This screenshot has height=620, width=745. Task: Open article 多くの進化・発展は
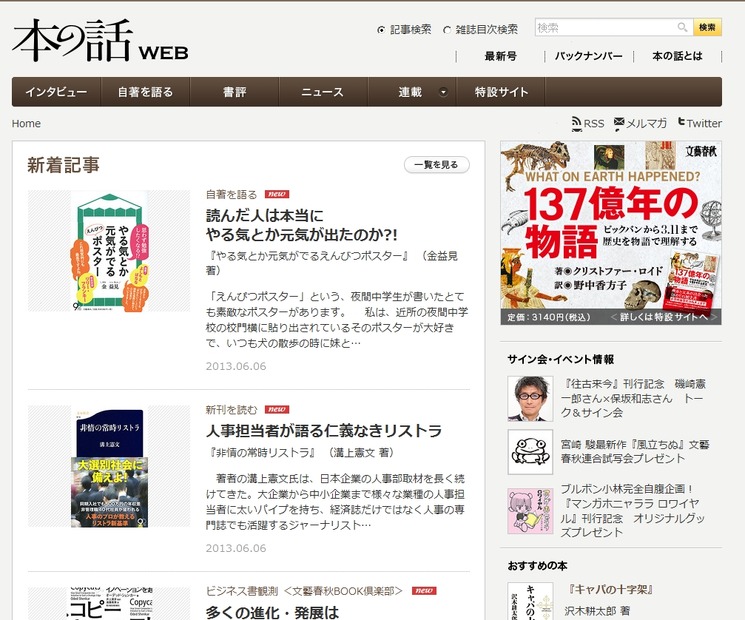coord(273,612)
